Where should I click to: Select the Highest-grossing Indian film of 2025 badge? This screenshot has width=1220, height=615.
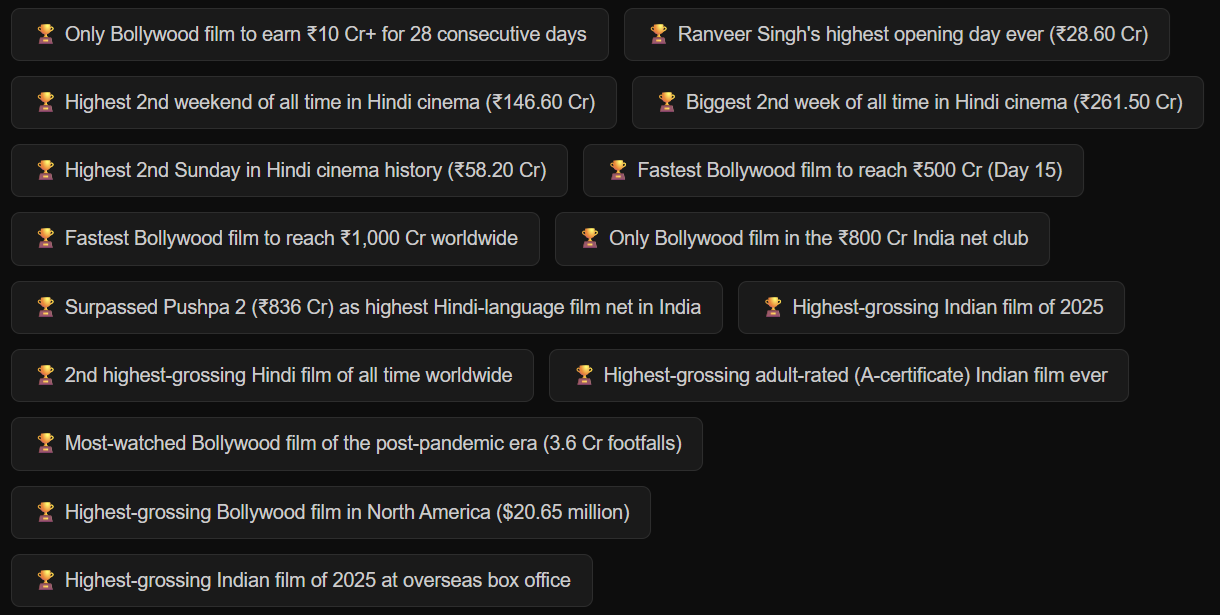pyautogui.click(x=931, y=307)
